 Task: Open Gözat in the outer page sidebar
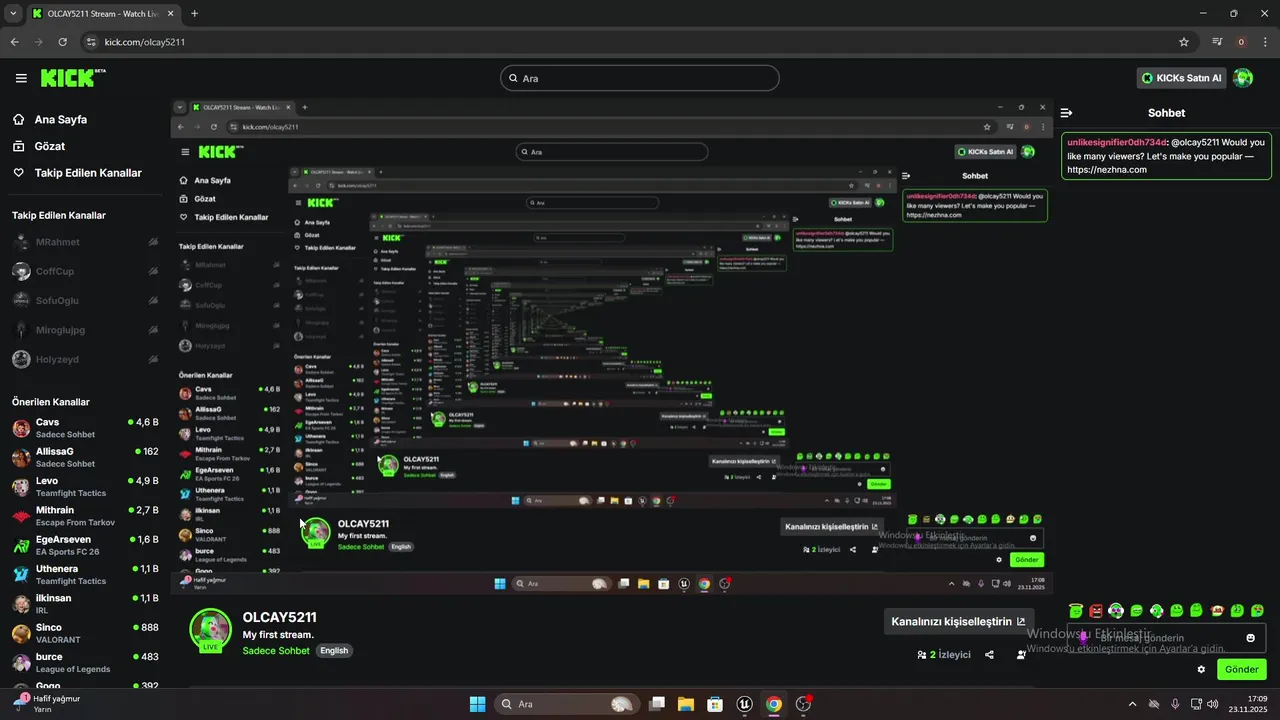pos(39,146)
